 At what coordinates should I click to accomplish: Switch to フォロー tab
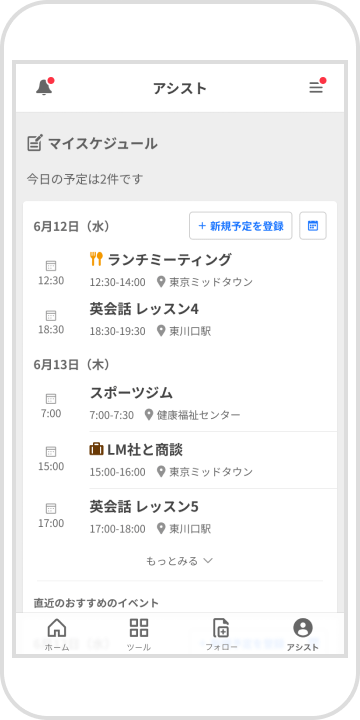(x=221, y=634)
